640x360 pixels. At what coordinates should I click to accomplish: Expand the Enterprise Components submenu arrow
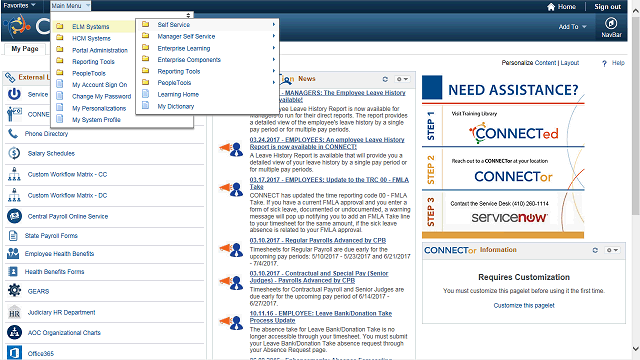274,59
